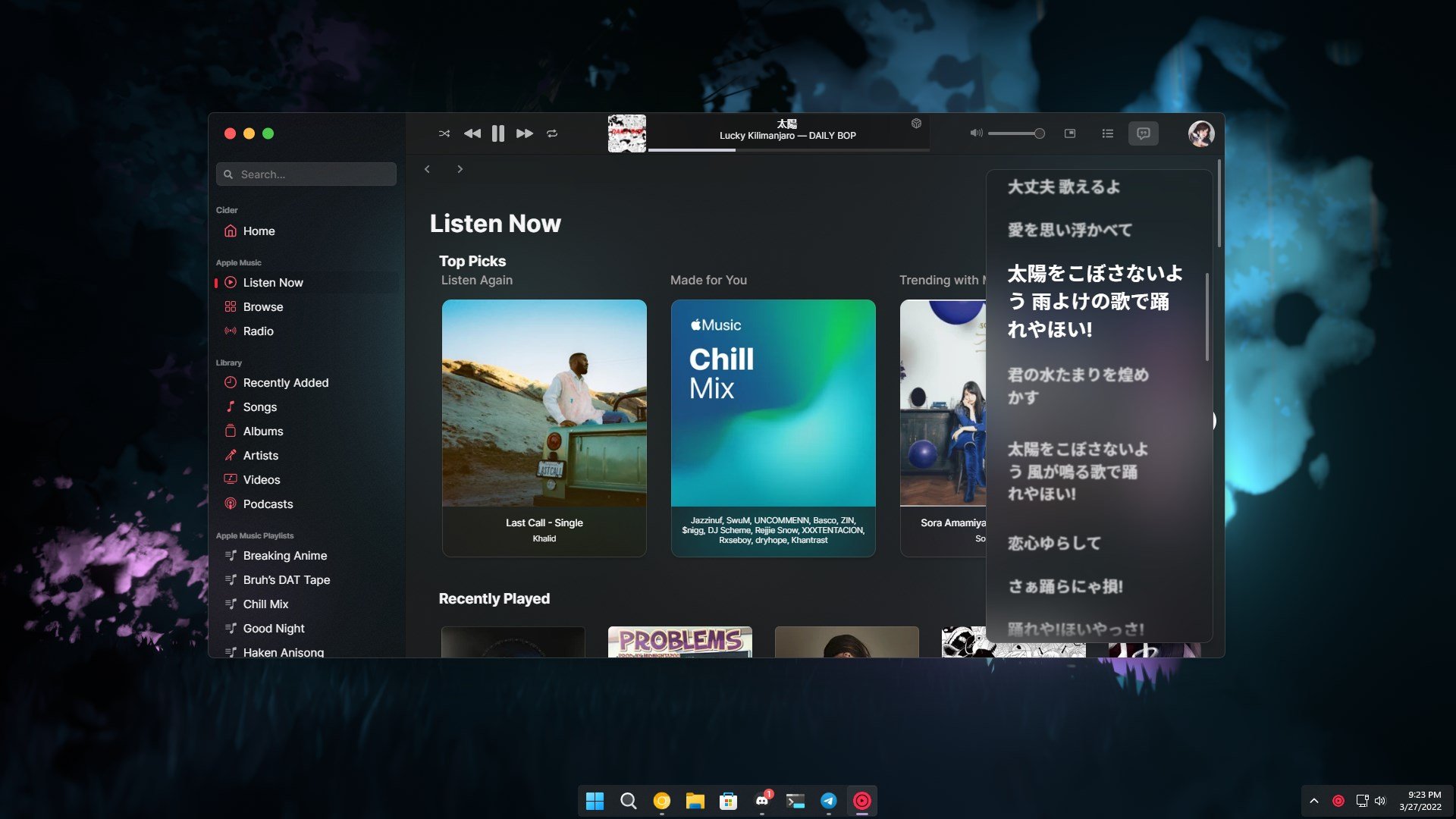The image size is (1456, 819).
Task: Select Browse in the sidebar menu
Action: tap(262, 307)
